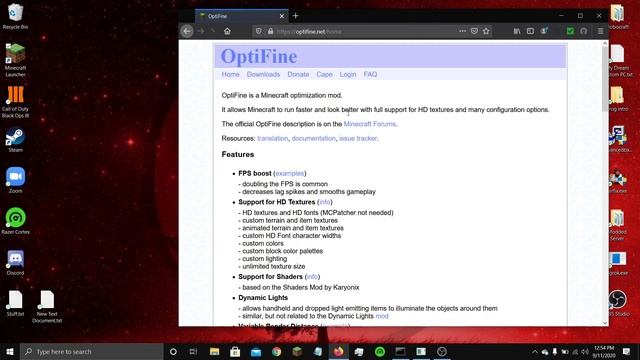640x360 pixels.
Task: Open Recycle Bin desktop icon
Action: (x=15, y=16)
